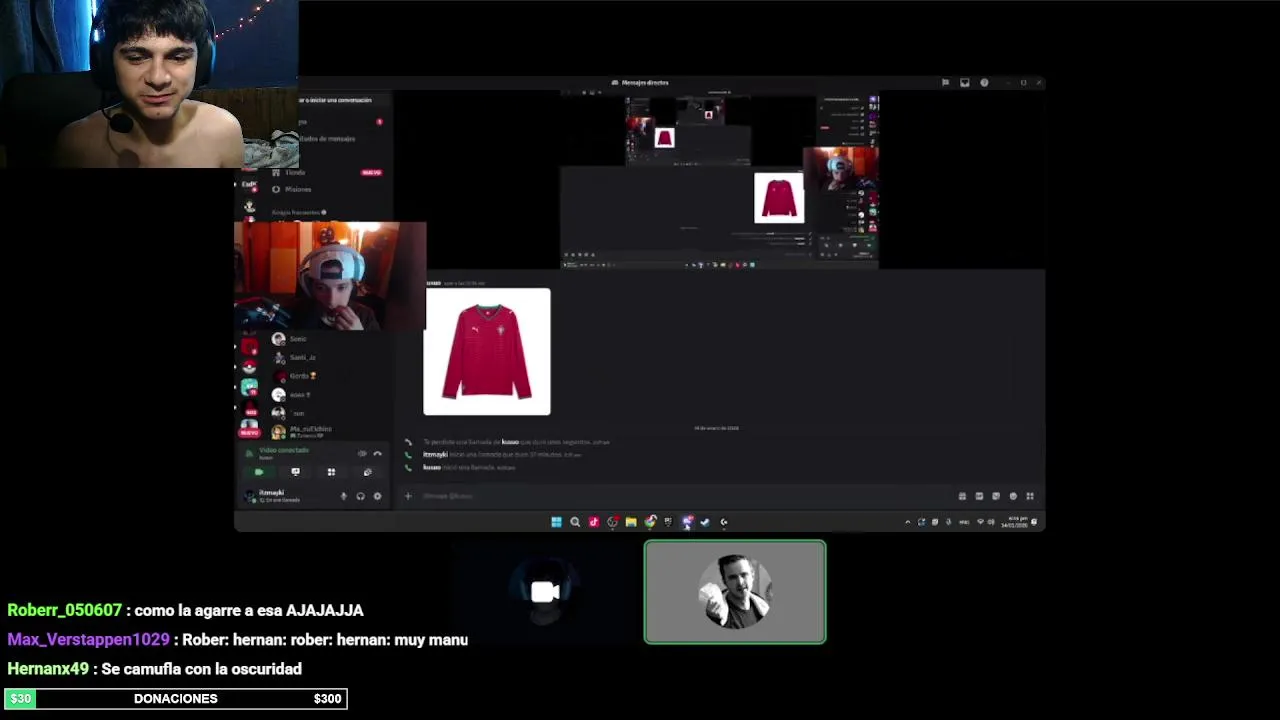Mute the microphone in the user panel

click(x=344, y=496)
